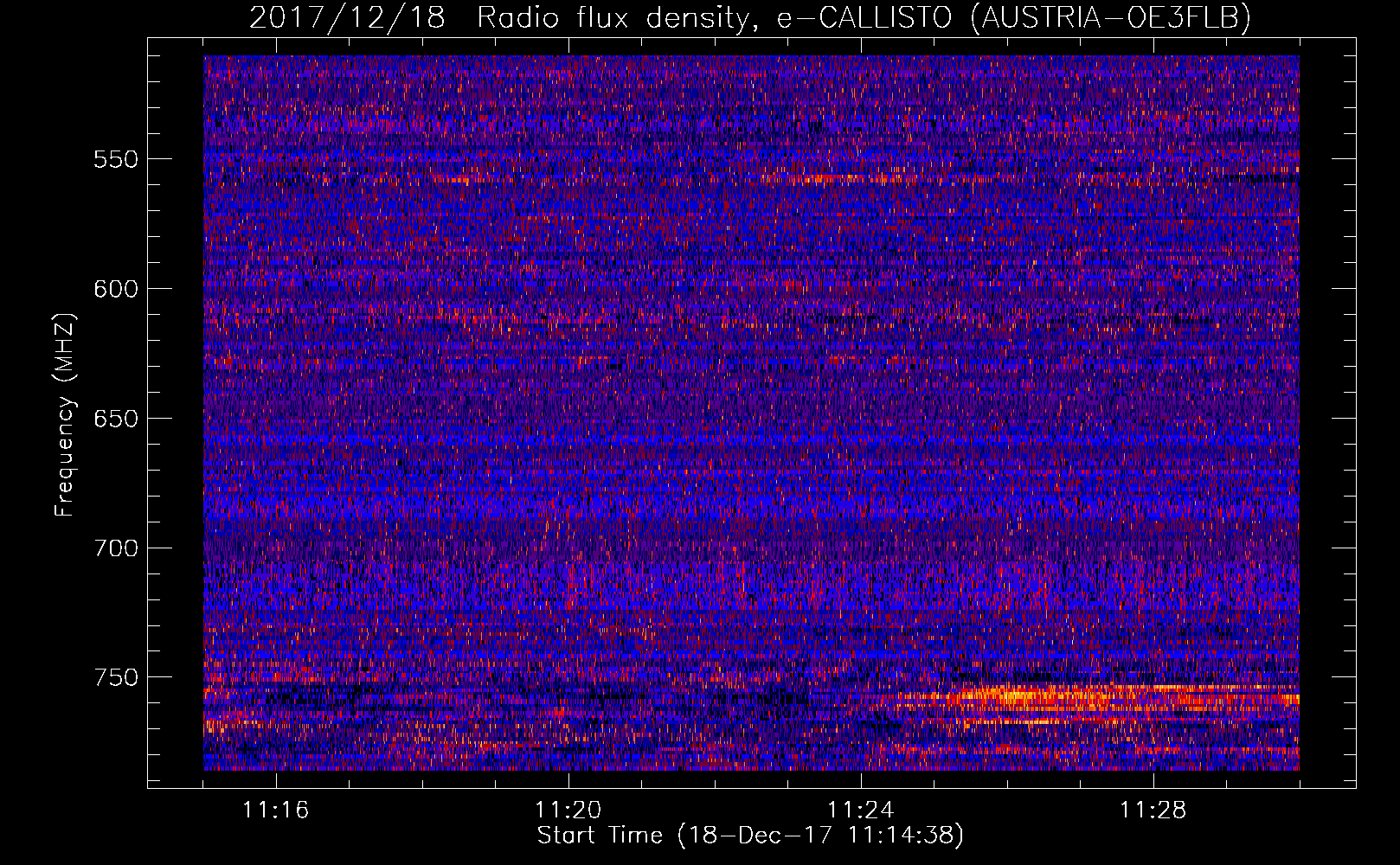Image resolution: width=1400 pixels, height=865 pixels.
Task: Click the 700 frequency tick label
Action: (x=116, y=548)
